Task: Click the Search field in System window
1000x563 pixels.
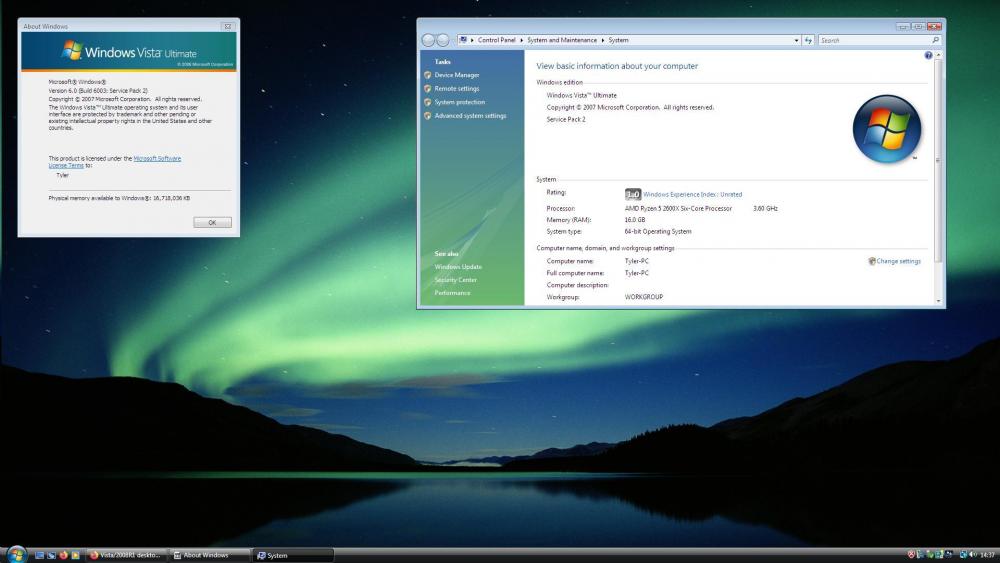Action: (873, 40)
